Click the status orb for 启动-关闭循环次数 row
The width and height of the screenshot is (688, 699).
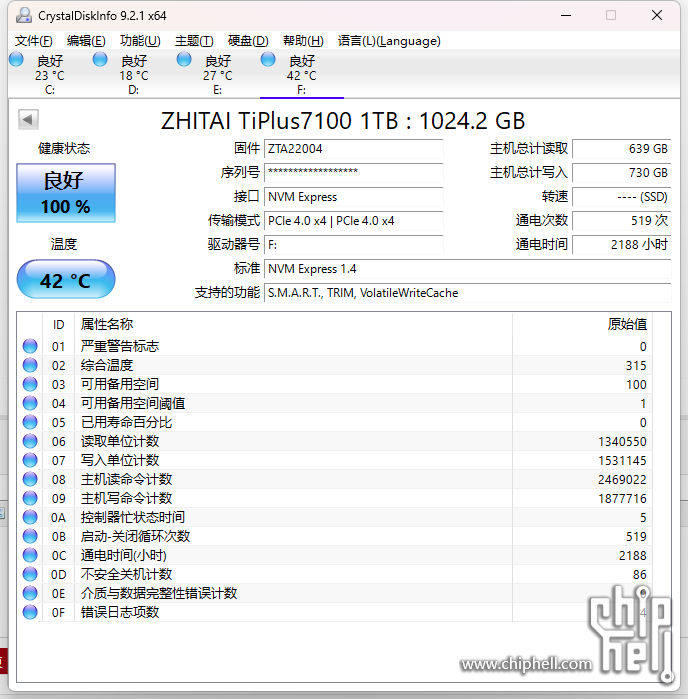point(30,536)
